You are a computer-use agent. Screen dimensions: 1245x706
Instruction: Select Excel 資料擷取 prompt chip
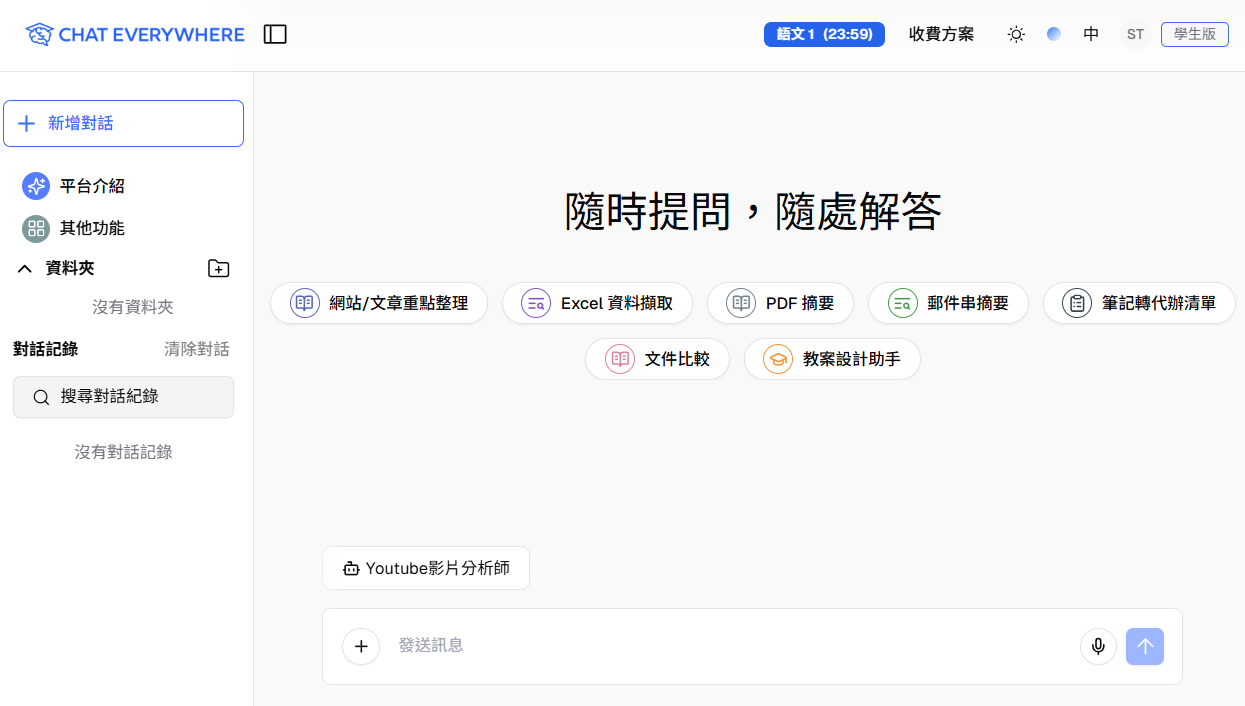[x=597, y=303]
